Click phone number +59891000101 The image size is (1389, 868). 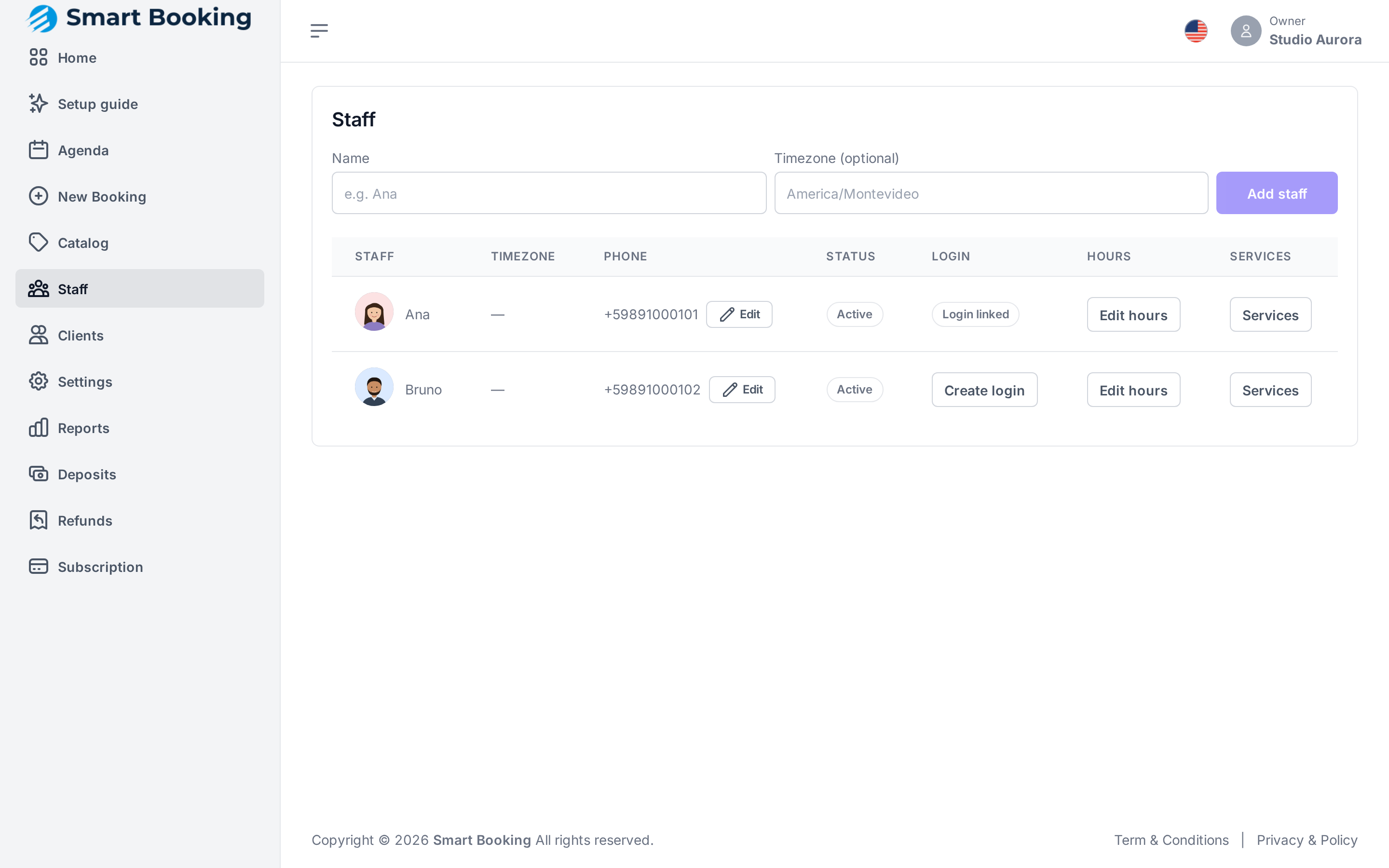(651, 314)
